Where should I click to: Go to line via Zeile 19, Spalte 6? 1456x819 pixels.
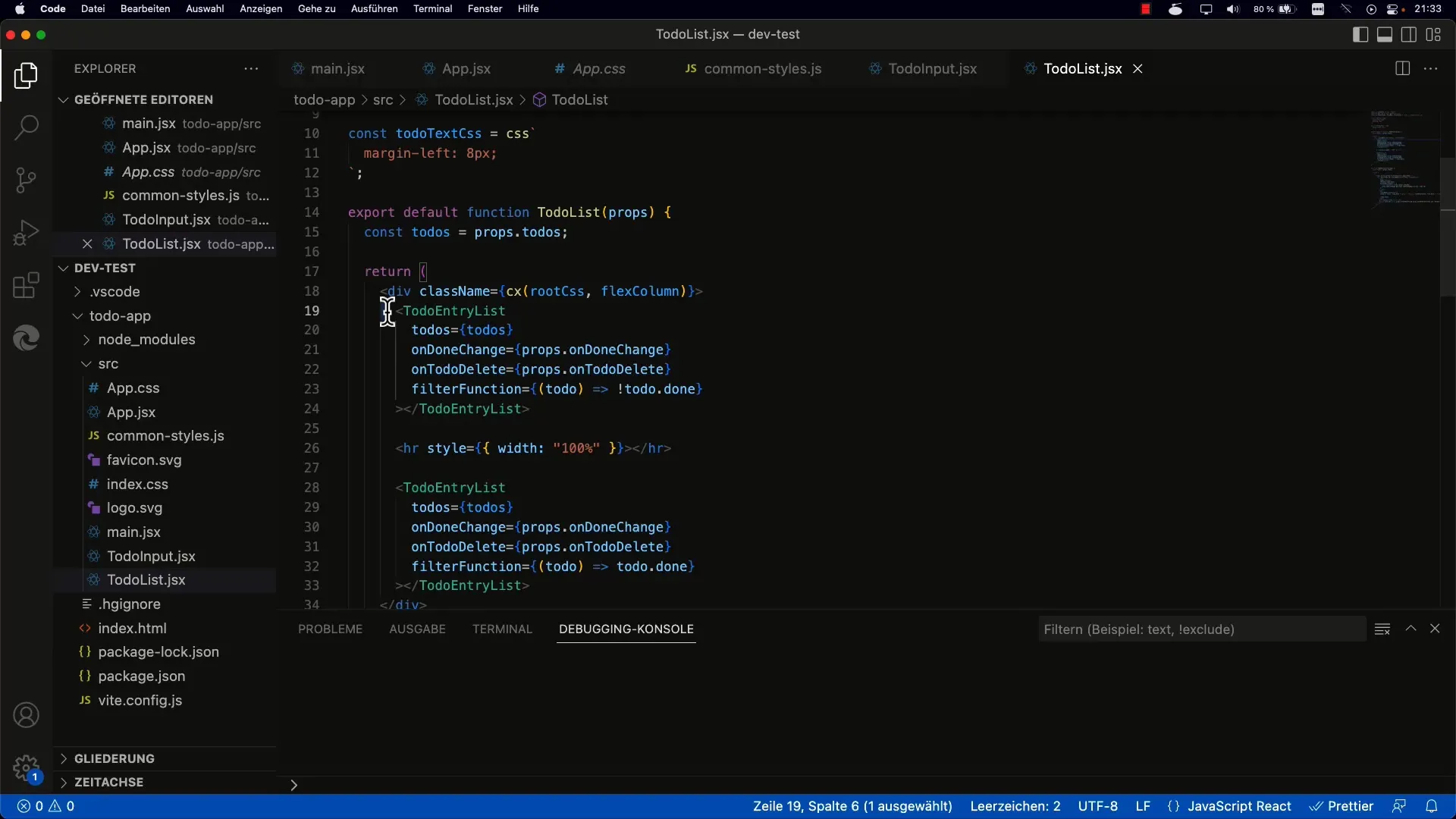click(852, 806)
